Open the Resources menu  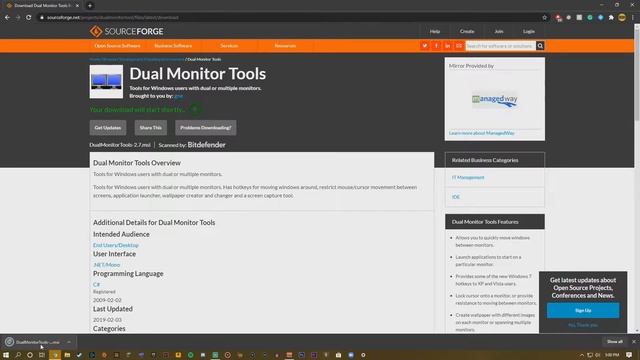[x=285, y=46]
